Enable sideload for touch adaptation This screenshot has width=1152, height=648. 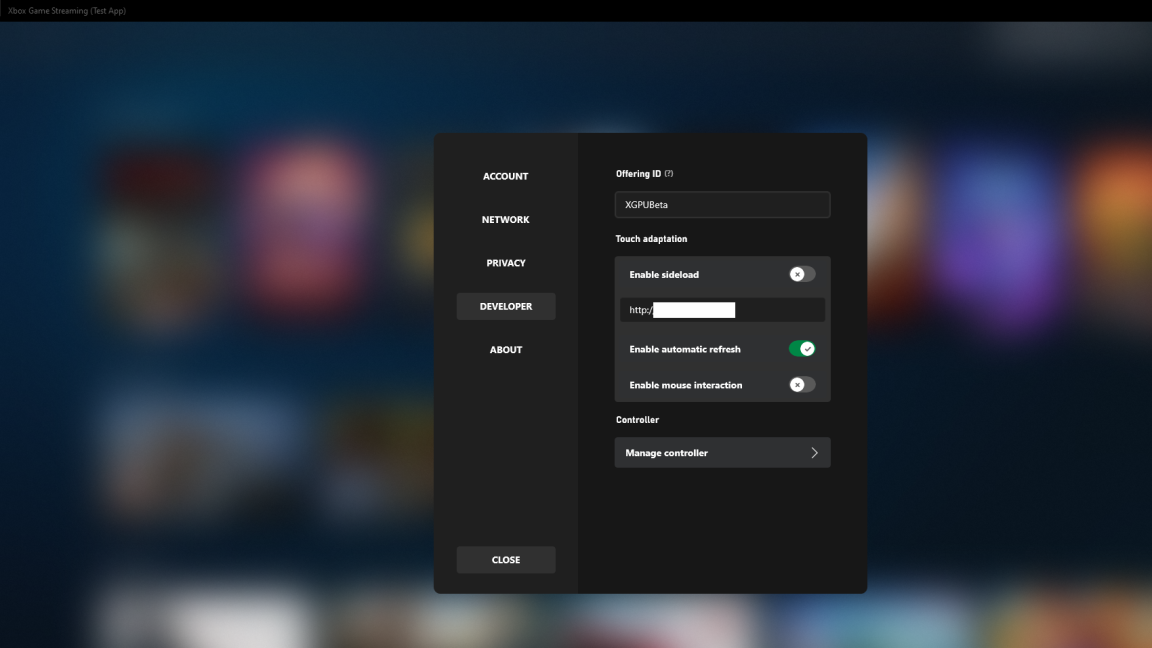[x=800, y=274]
